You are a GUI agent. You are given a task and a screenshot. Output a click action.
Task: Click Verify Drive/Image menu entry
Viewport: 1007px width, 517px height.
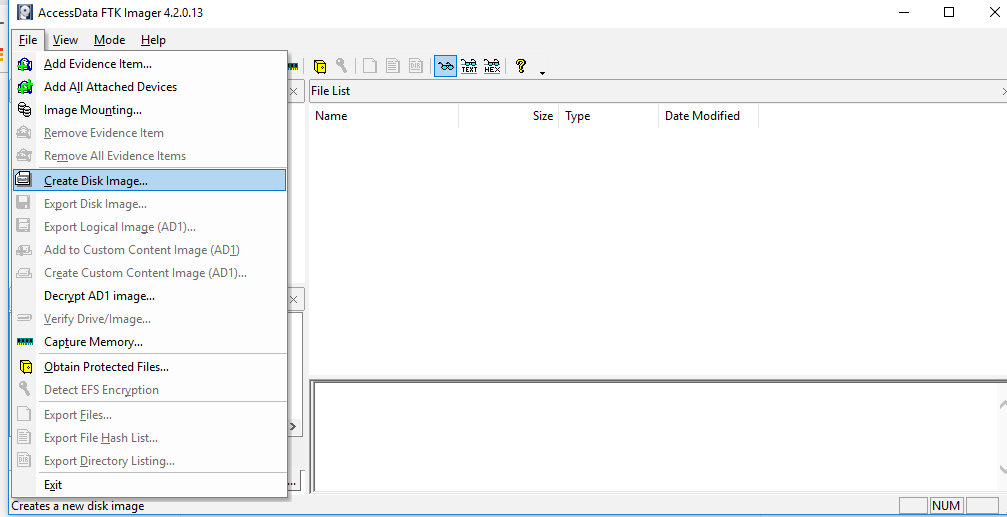pyautogui.click(x=149, y=319)
